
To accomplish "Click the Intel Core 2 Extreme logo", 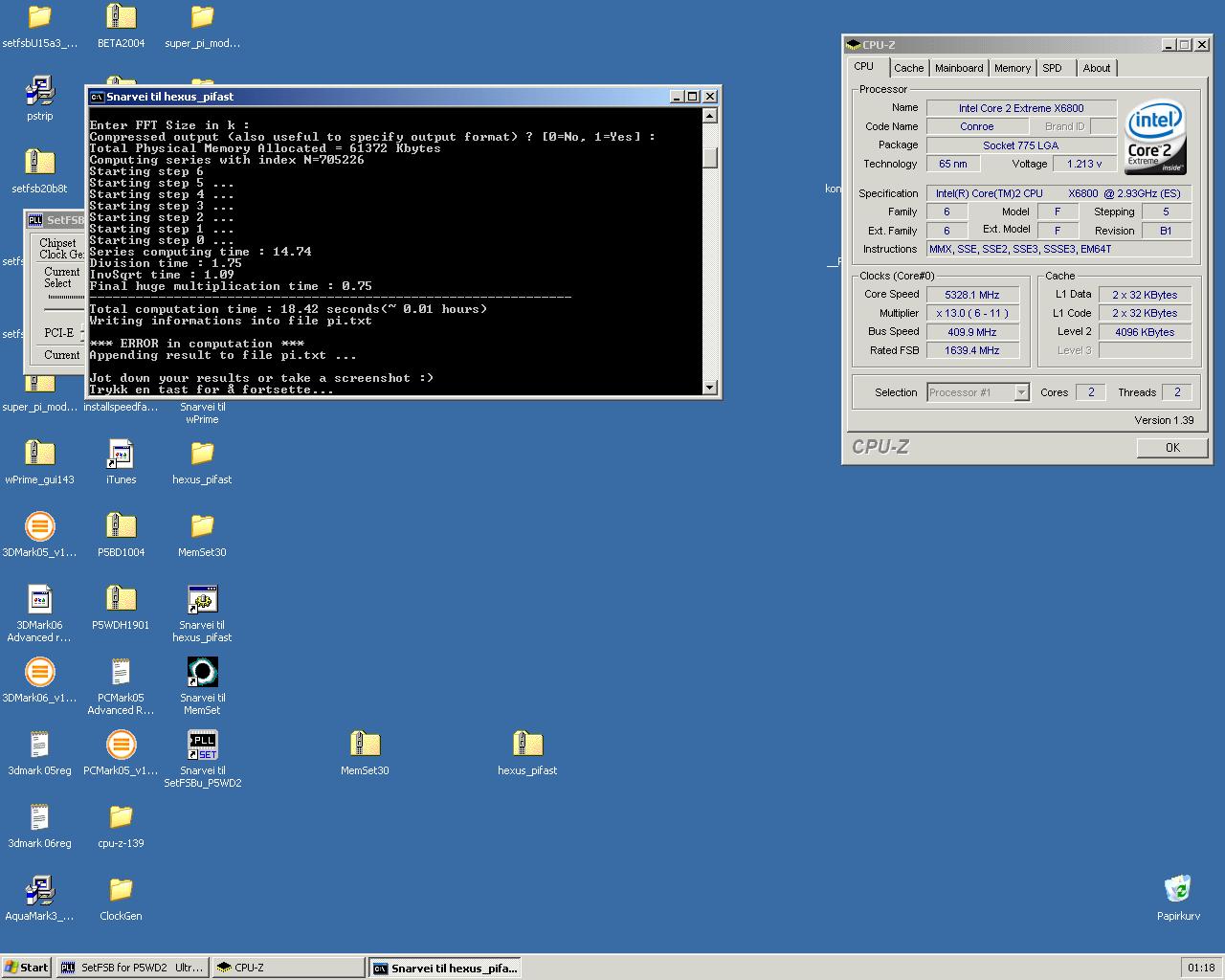I will pos(1156,136).
